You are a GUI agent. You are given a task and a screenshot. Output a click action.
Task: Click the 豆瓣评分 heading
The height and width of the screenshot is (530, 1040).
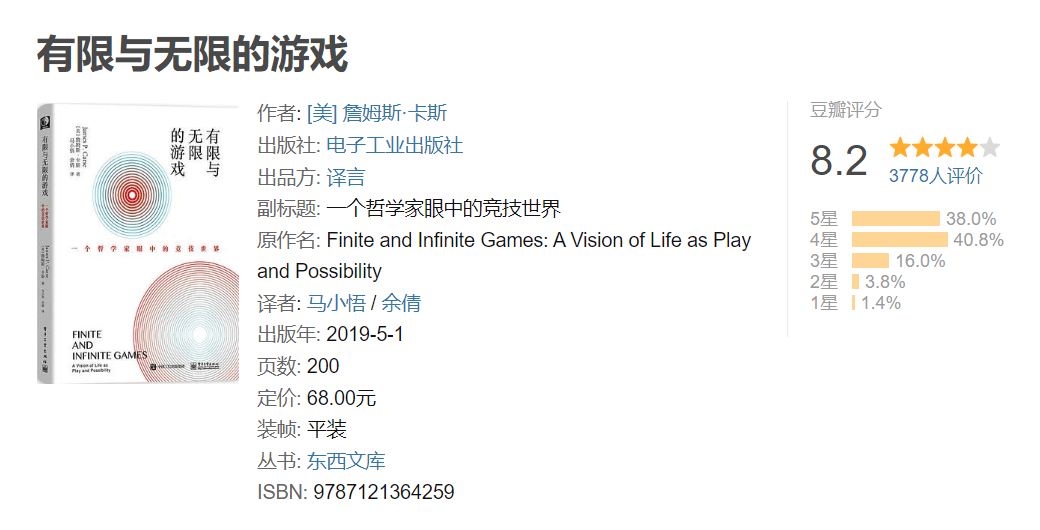(845, 110)
